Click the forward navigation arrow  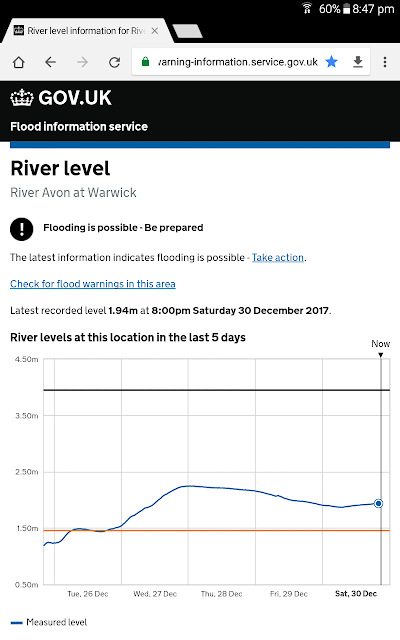click(82, 62)
